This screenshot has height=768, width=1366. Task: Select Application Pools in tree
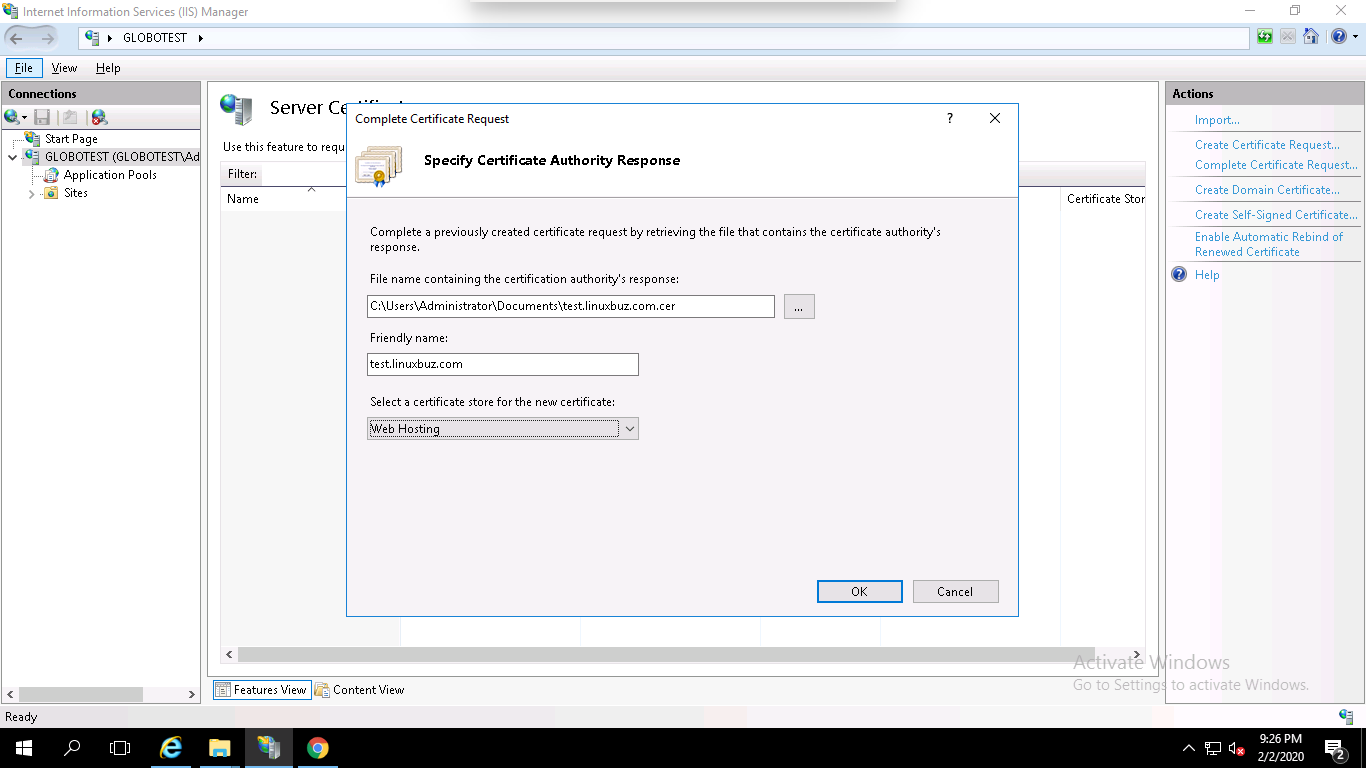pyautogui.click(x=110, y=175)
